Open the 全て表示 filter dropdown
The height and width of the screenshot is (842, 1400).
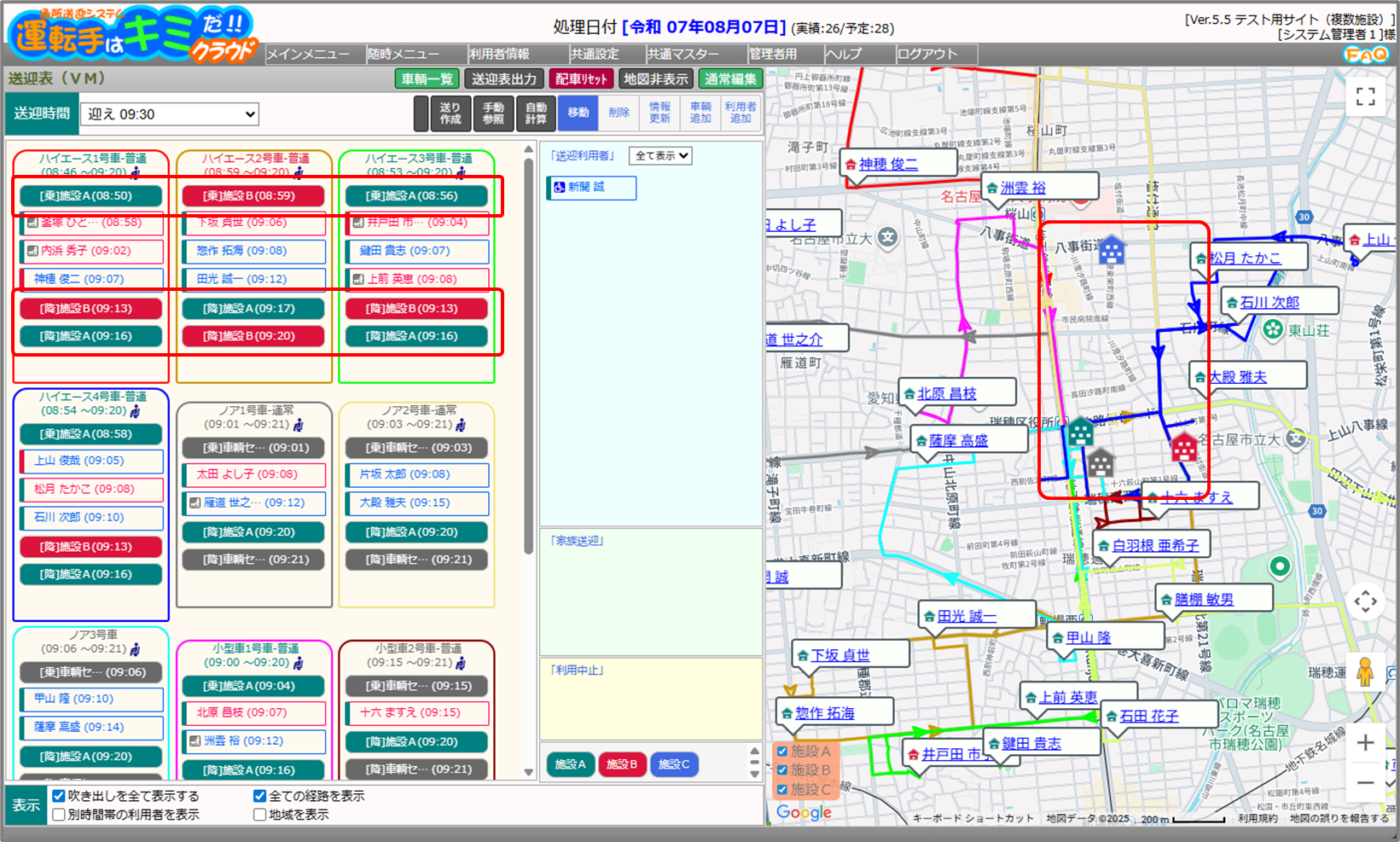coord(659,156)
